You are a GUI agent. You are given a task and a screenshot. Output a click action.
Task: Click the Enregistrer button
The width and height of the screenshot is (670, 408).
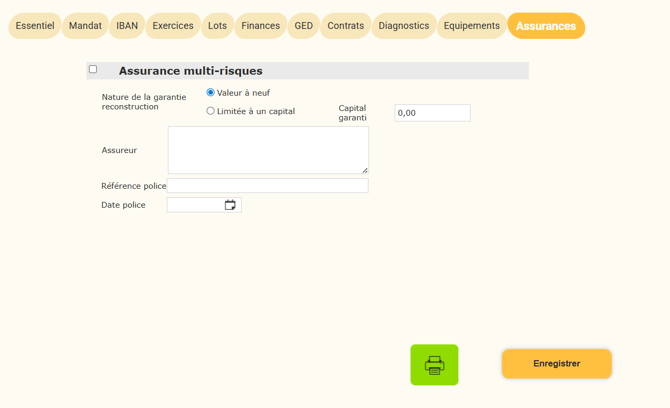557,364
